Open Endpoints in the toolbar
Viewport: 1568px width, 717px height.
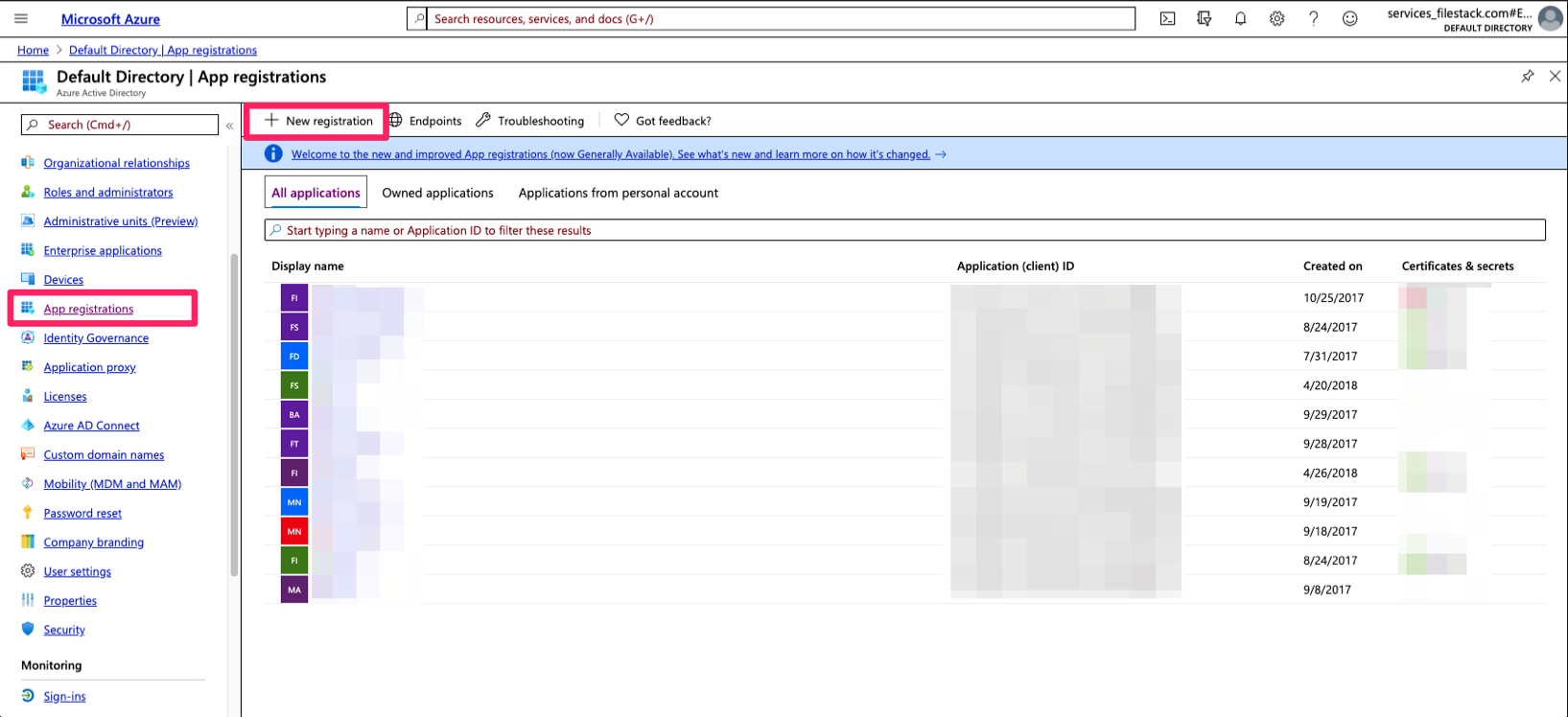[426, 121]
